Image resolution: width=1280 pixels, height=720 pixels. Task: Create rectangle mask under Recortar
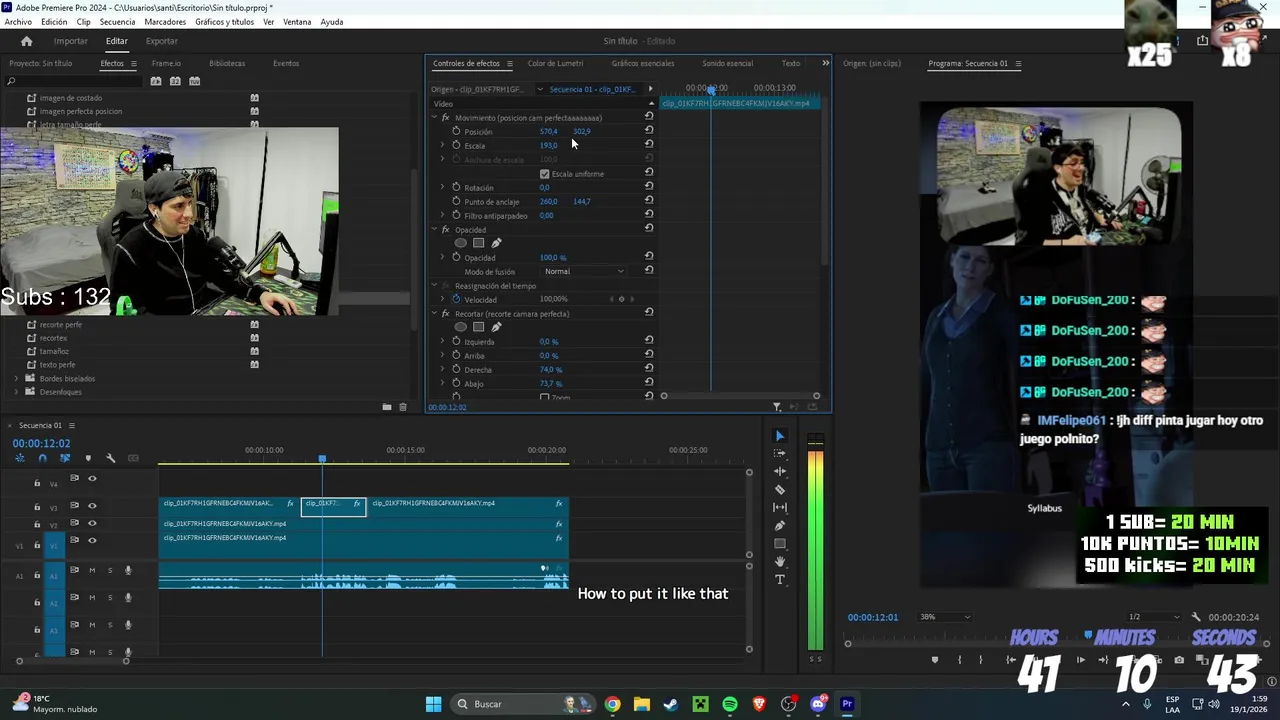click(478, 327)
